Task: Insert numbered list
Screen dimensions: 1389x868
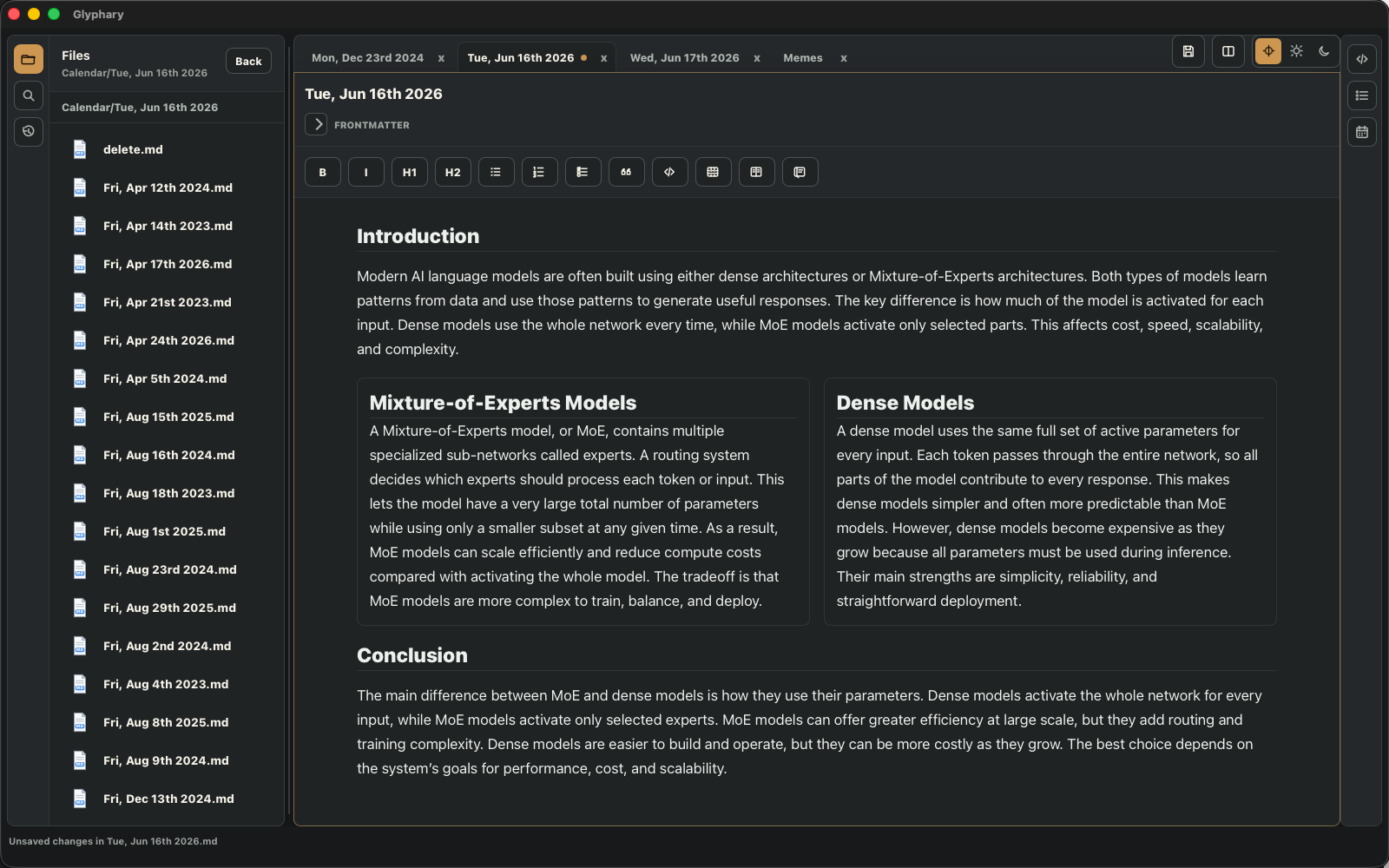Action: pos(540,172)
